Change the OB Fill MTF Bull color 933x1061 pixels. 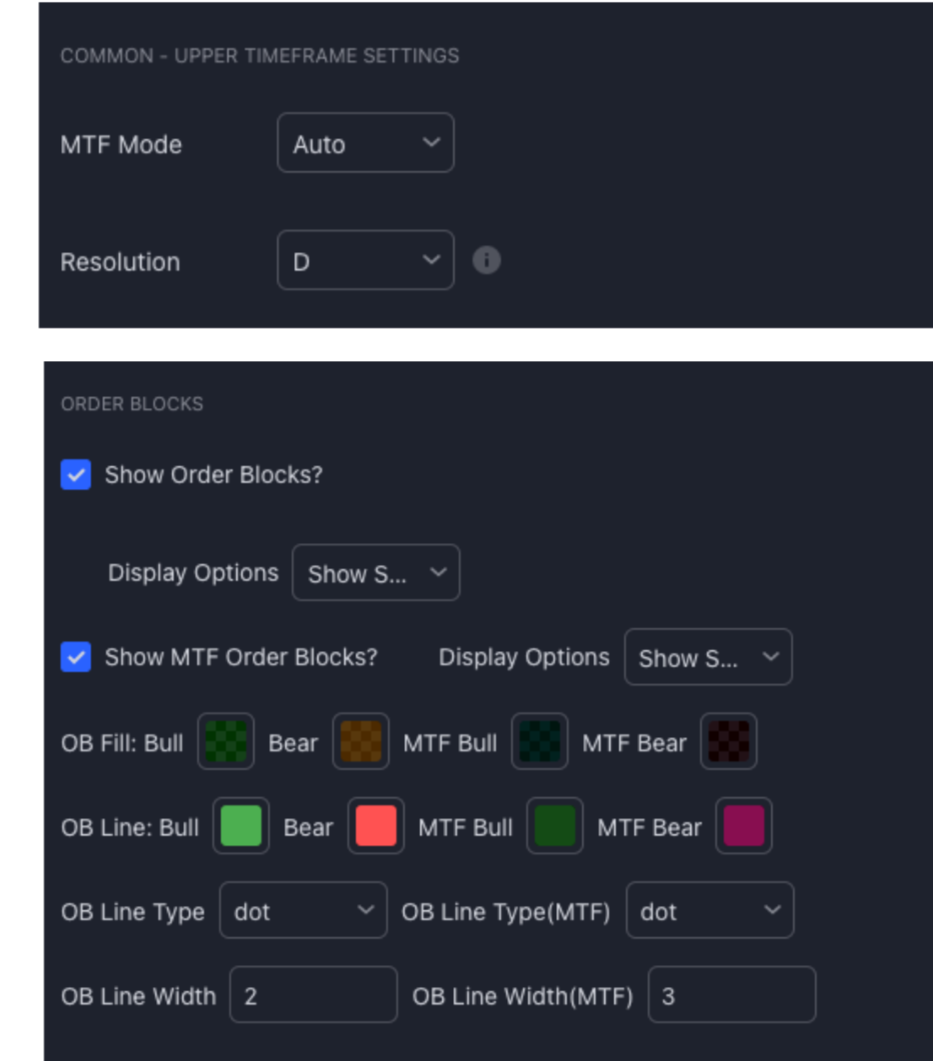tap(539, 742)
